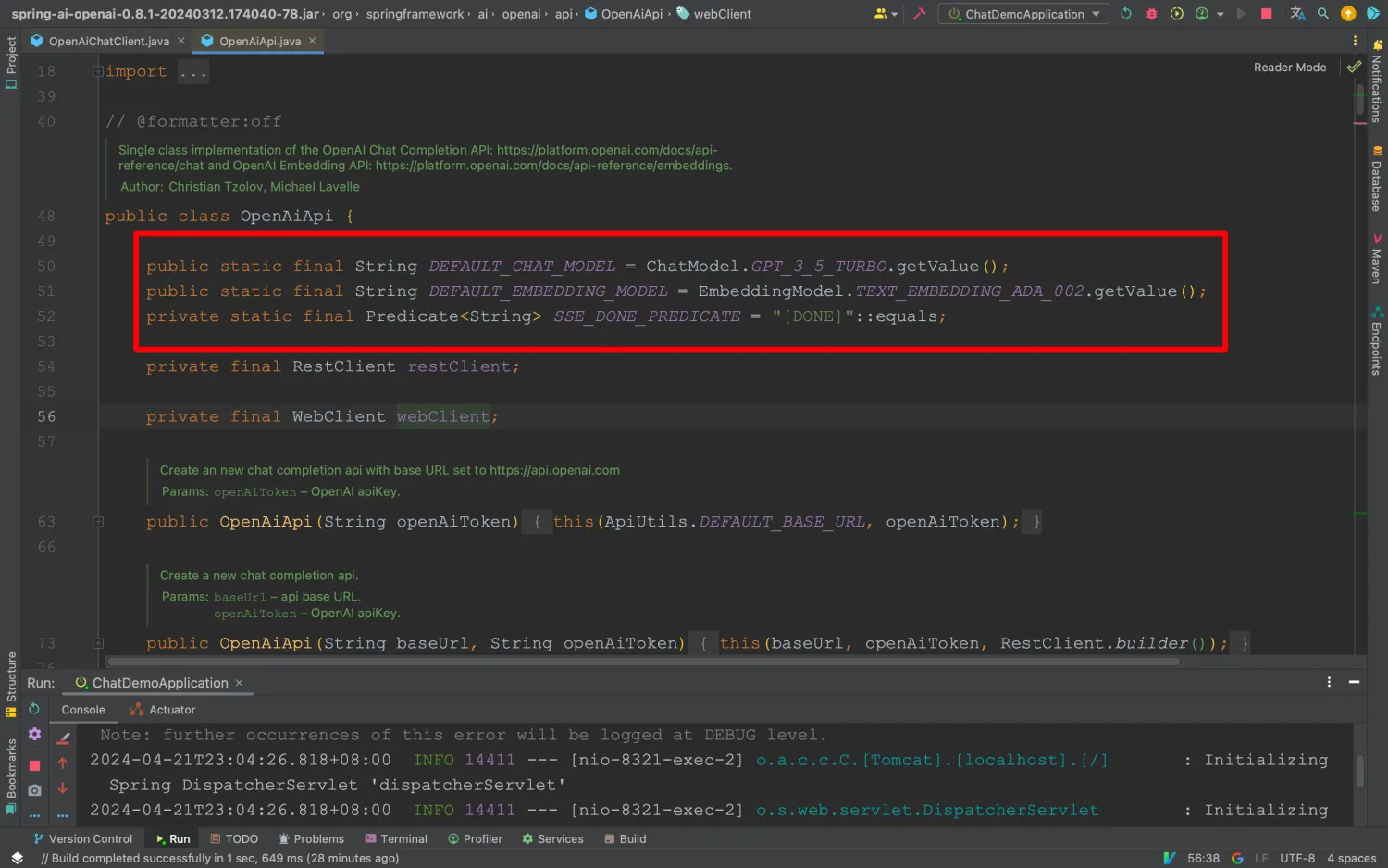Image resolution: width=1388 pixels, height=868 pixels.
Task: Start debugging with the red bug icon
Action: click(x=1151, y=14)
